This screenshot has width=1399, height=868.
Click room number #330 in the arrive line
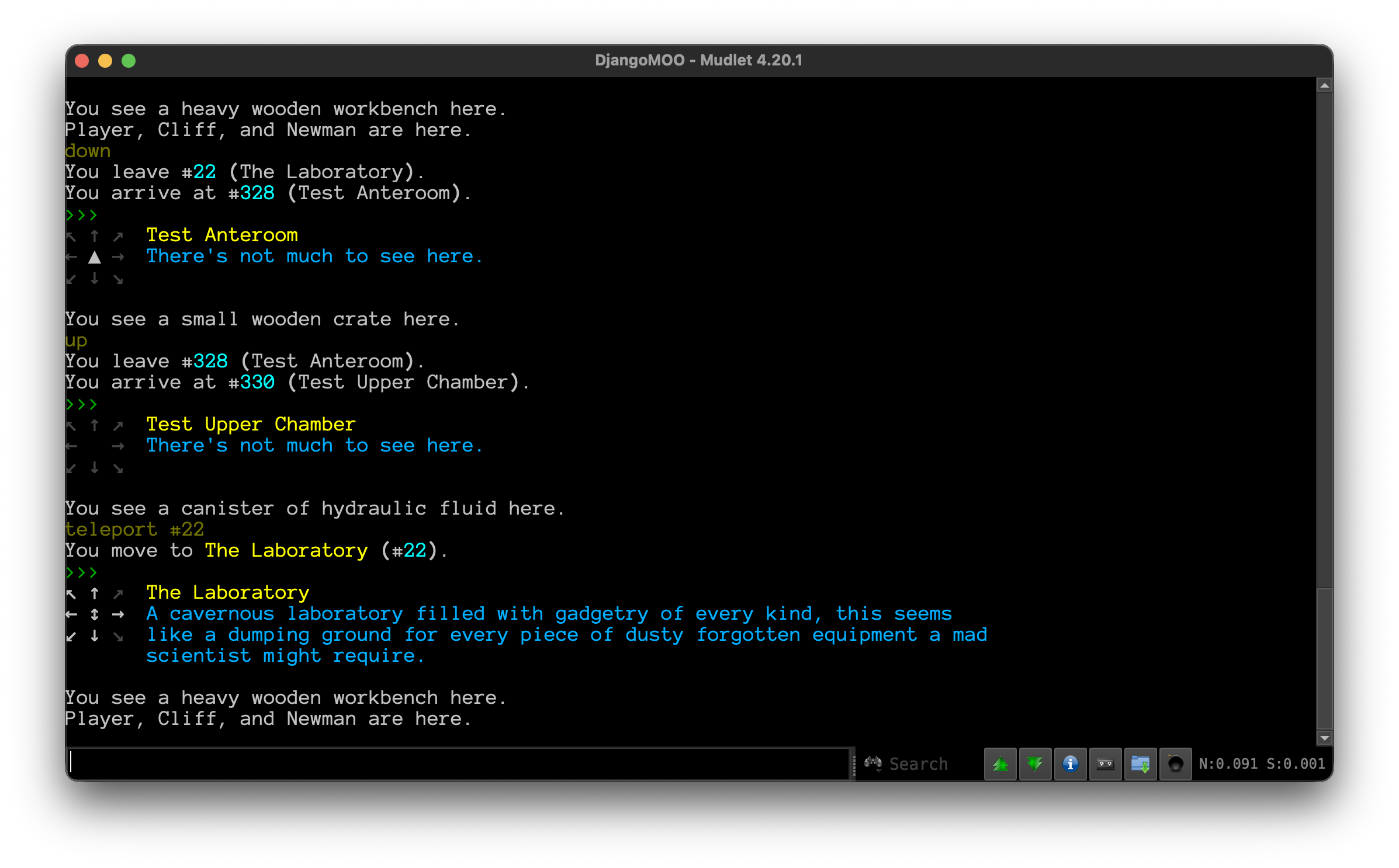click(251, 382)
